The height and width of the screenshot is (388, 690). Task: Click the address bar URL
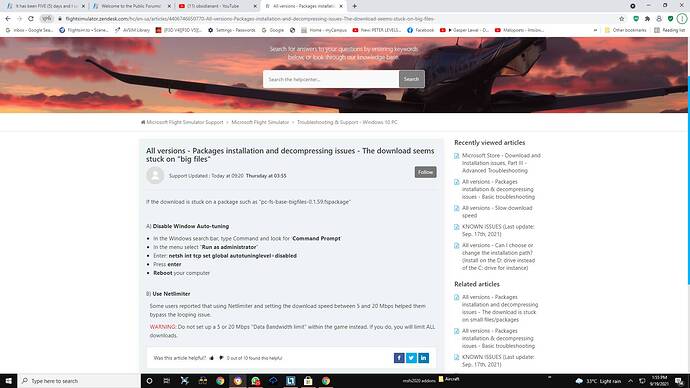[x=250, y=18]
